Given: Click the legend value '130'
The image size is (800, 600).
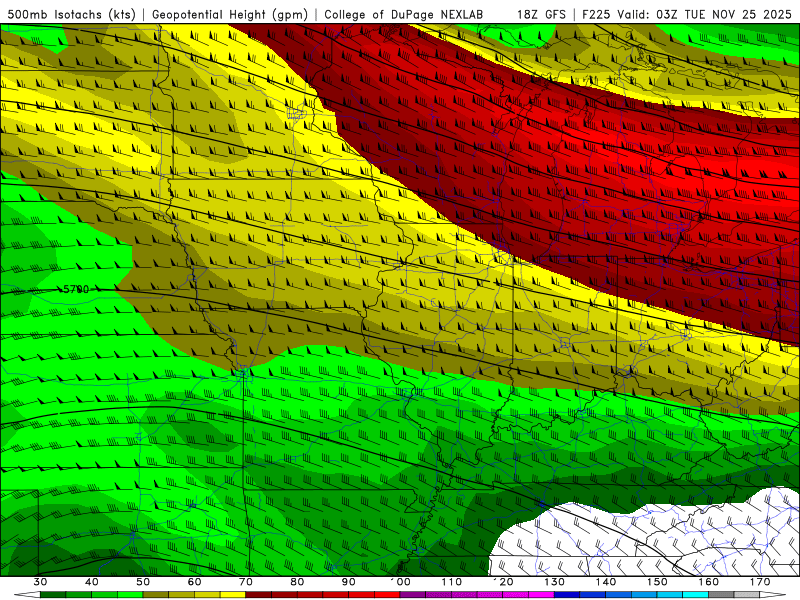Looking at the screenshot, I should point(555,582).
